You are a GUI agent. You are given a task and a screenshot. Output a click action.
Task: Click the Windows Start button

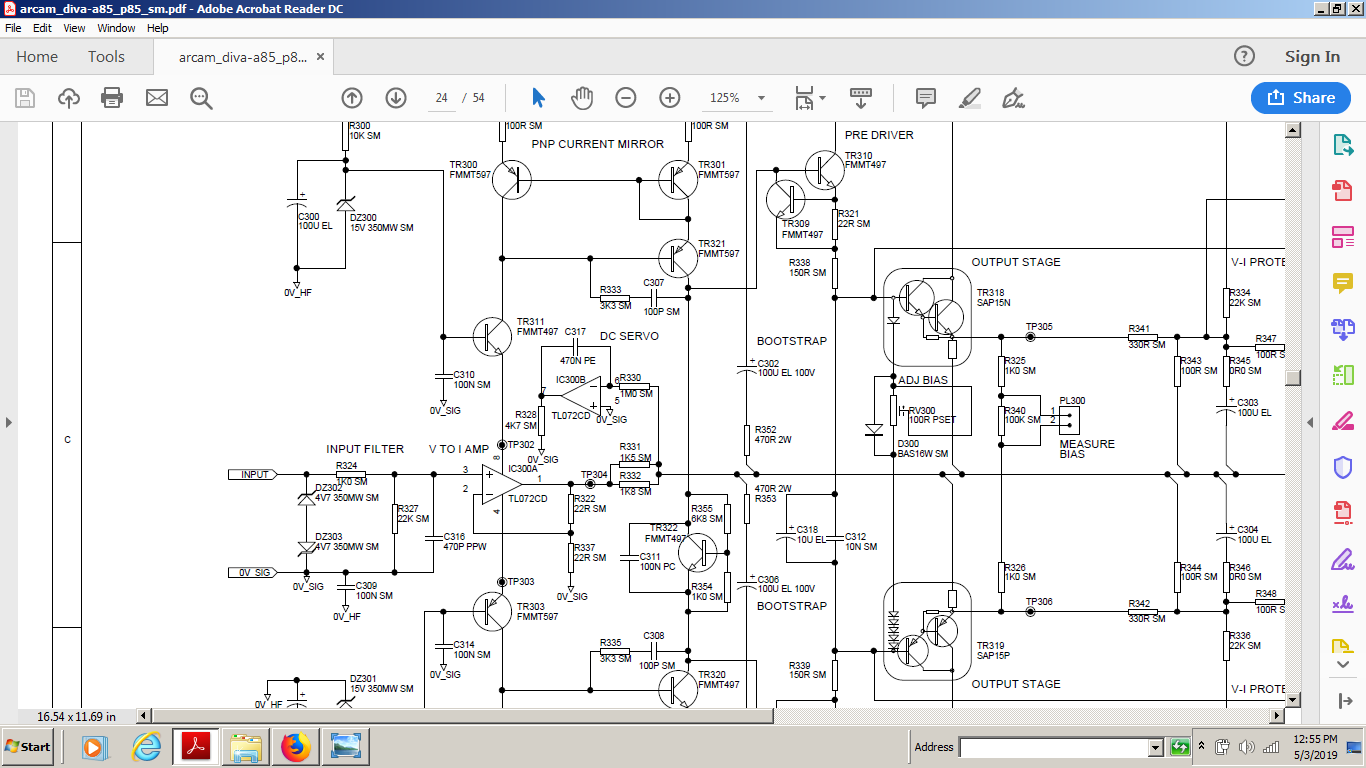tap(28, 747)
